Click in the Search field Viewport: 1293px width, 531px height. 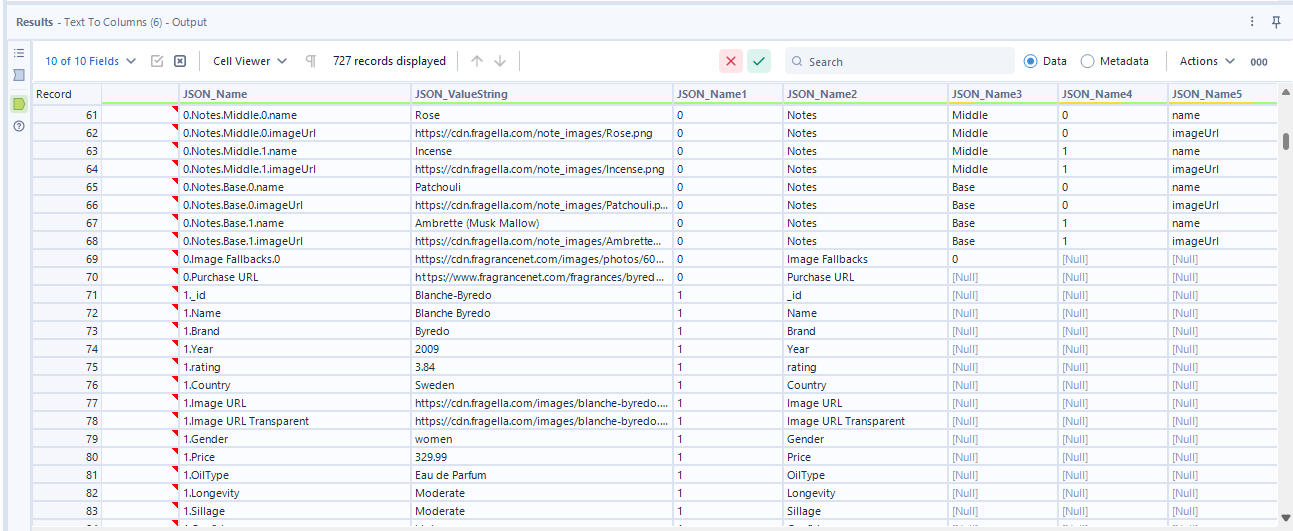[x=900, y=61]
